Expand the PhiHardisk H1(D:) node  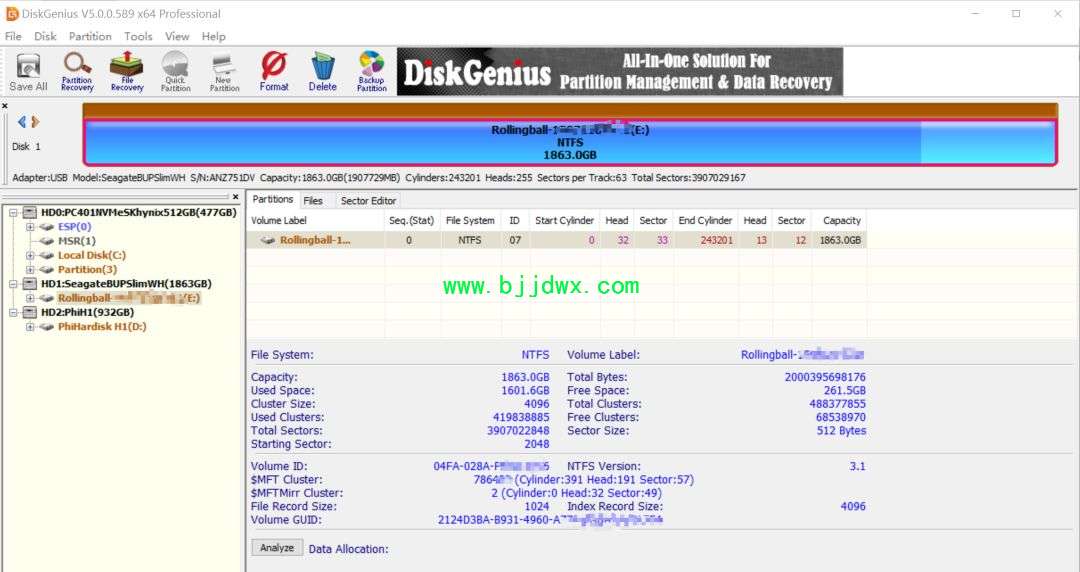coord(30,327)
